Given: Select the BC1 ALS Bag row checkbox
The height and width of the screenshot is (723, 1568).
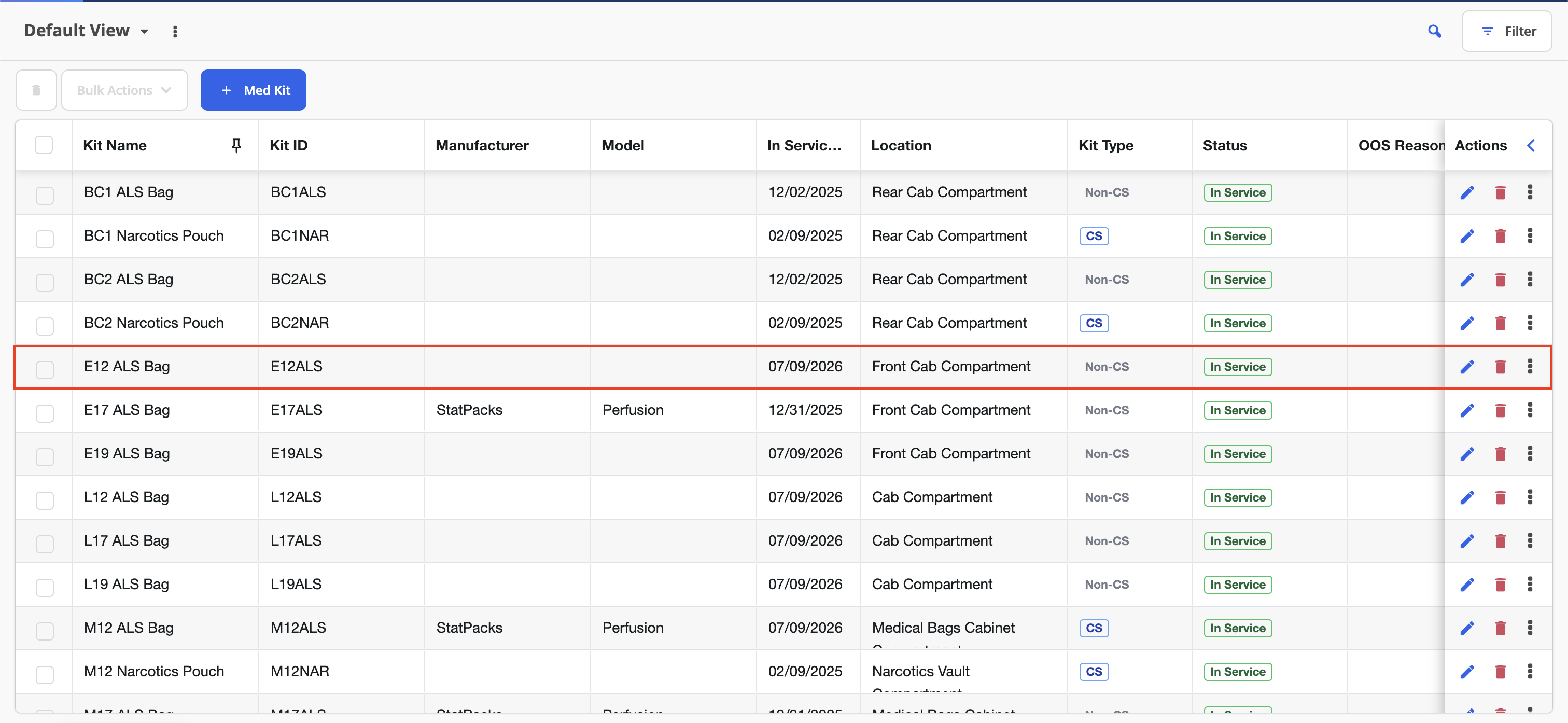Looking at the screenshot, I should click(x=45, y=196).
